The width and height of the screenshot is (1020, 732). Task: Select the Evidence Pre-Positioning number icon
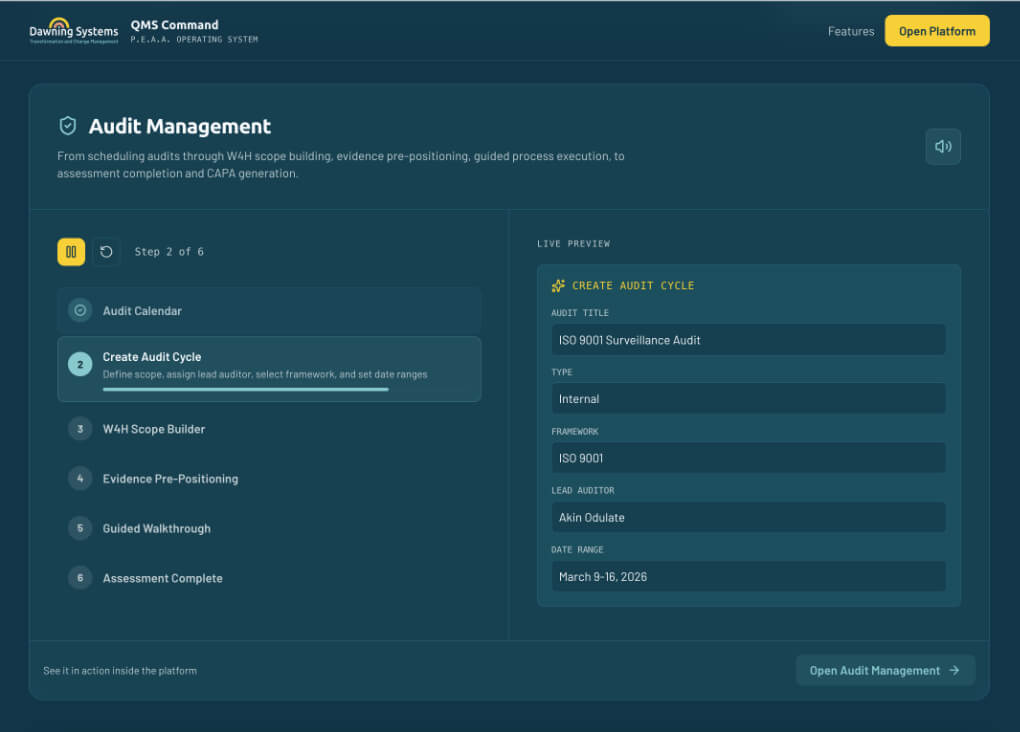click(80, 478)
